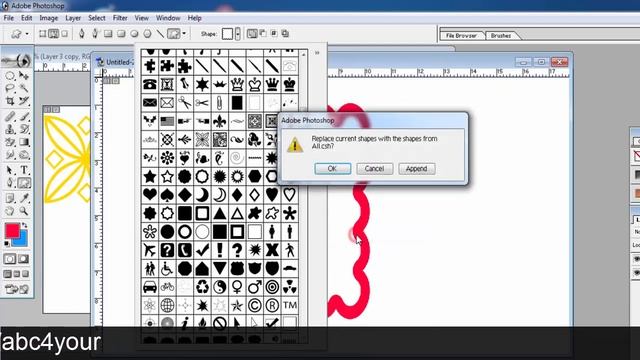Select the Ellipse tool in options bar
Image resolution: width=640 pixels, height=360 pixels.
[x=134, y=34]
